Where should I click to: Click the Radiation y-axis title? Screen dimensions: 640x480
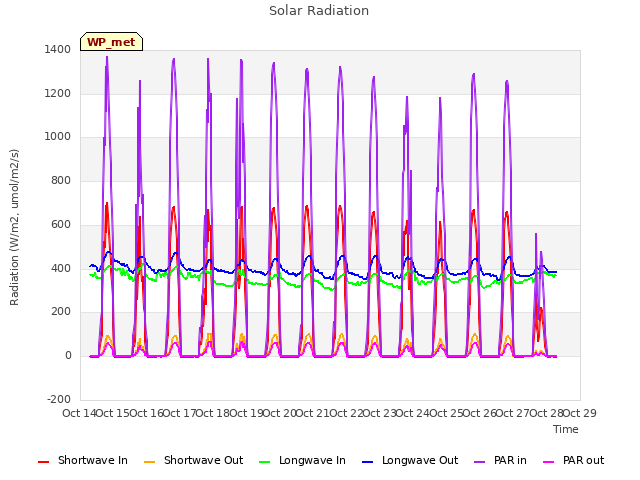(14, 227)
